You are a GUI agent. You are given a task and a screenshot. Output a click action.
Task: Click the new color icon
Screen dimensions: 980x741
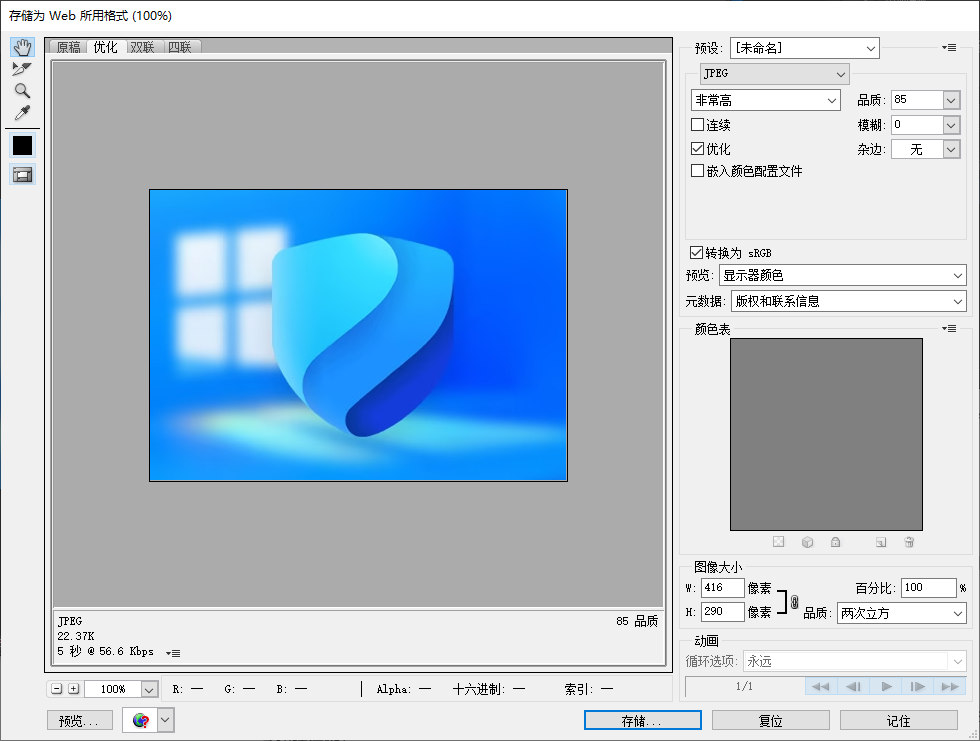pos(881,542)
